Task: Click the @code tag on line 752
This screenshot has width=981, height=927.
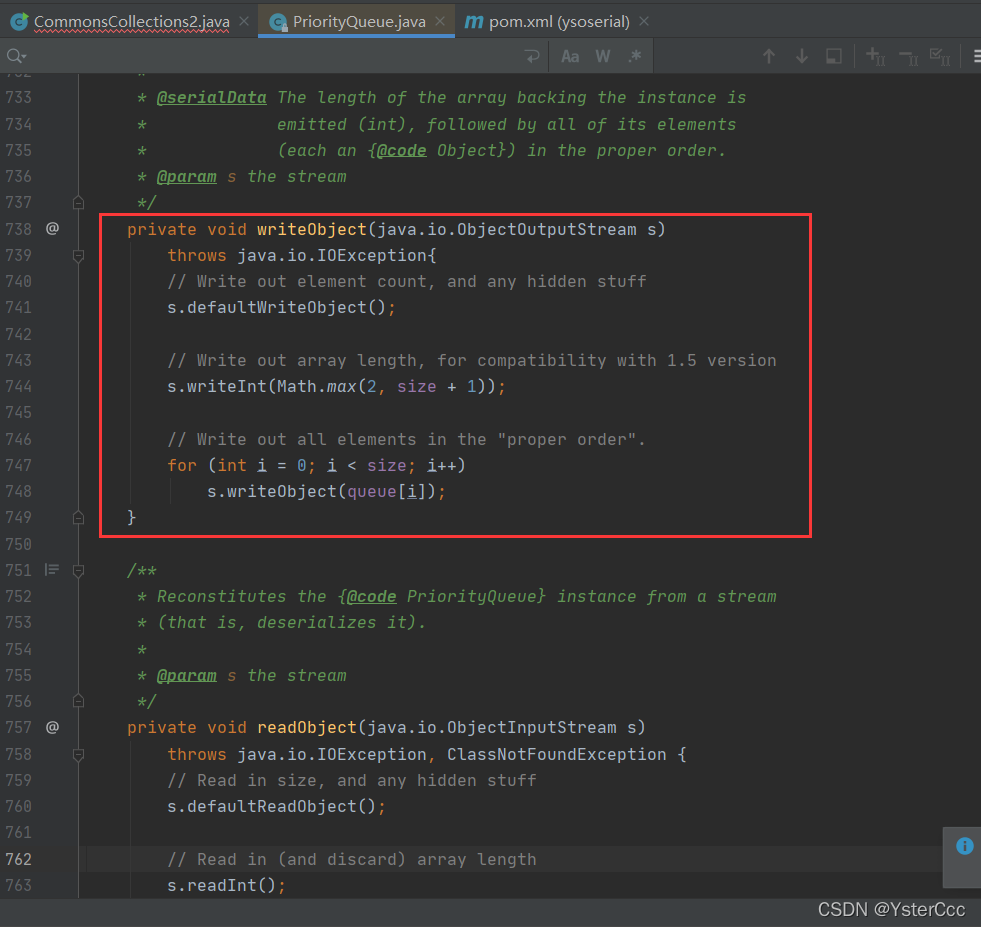Action: pyautogui.click(x=372, y=597)
